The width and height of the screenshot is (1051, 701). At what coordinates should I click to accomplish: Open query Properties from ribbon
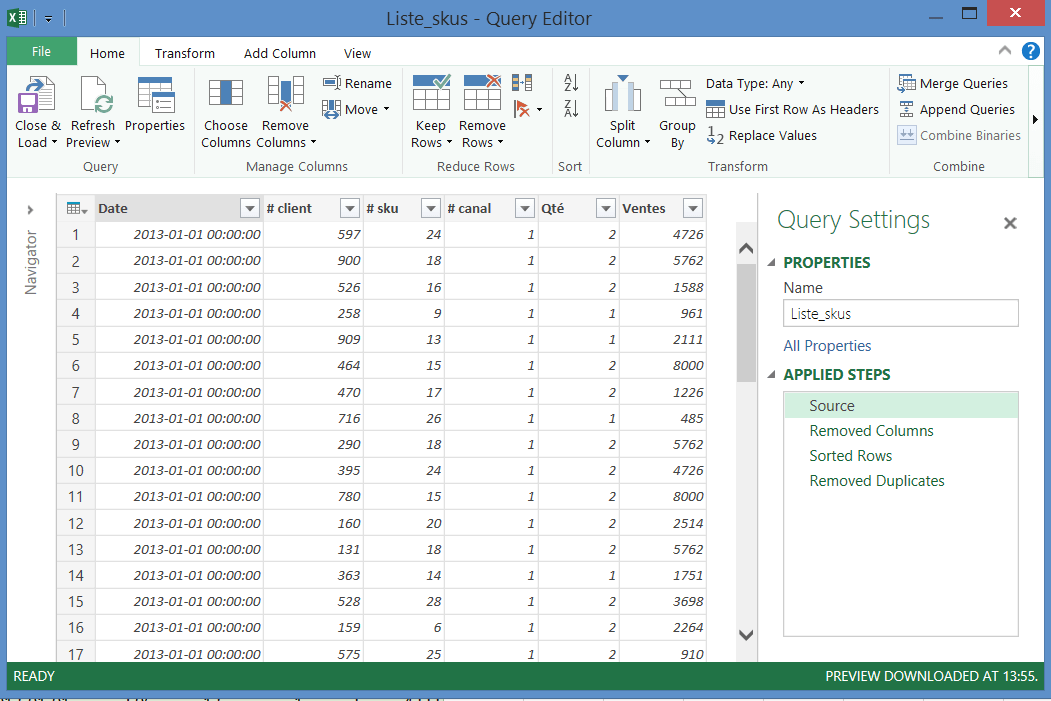(x=155, y=97)
